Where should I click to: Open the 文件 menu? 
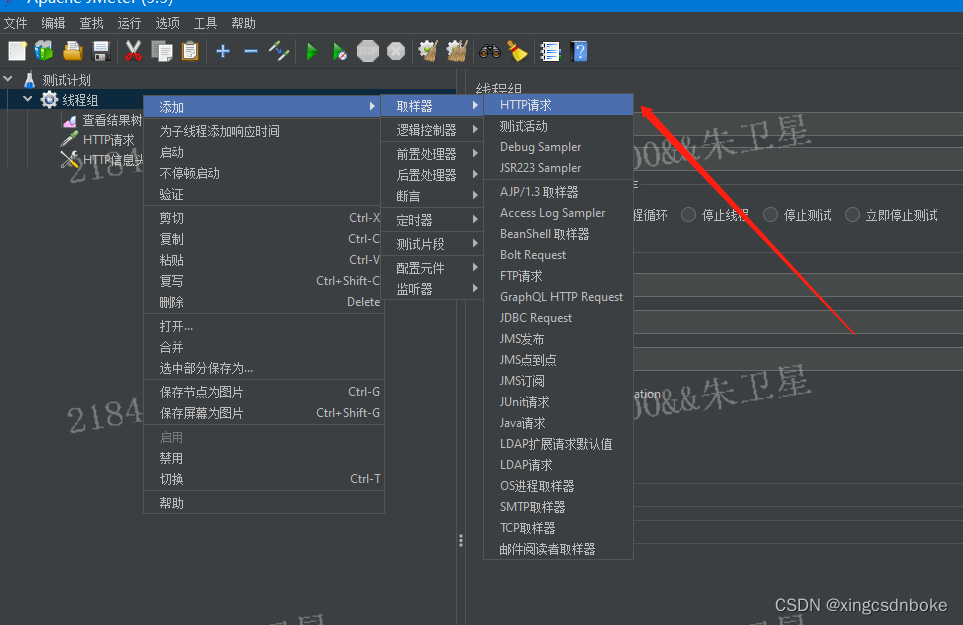click(x=15, y=23)
